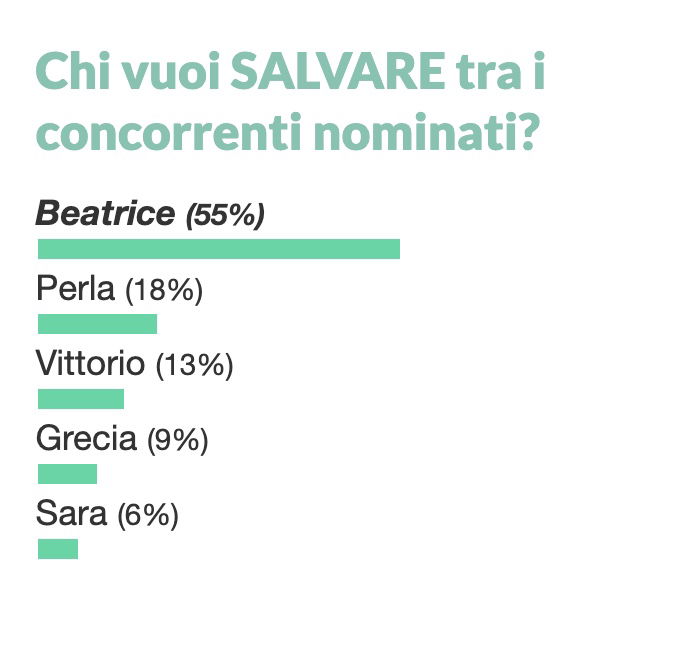Select the Sara (6%) label

coord(107,515)
